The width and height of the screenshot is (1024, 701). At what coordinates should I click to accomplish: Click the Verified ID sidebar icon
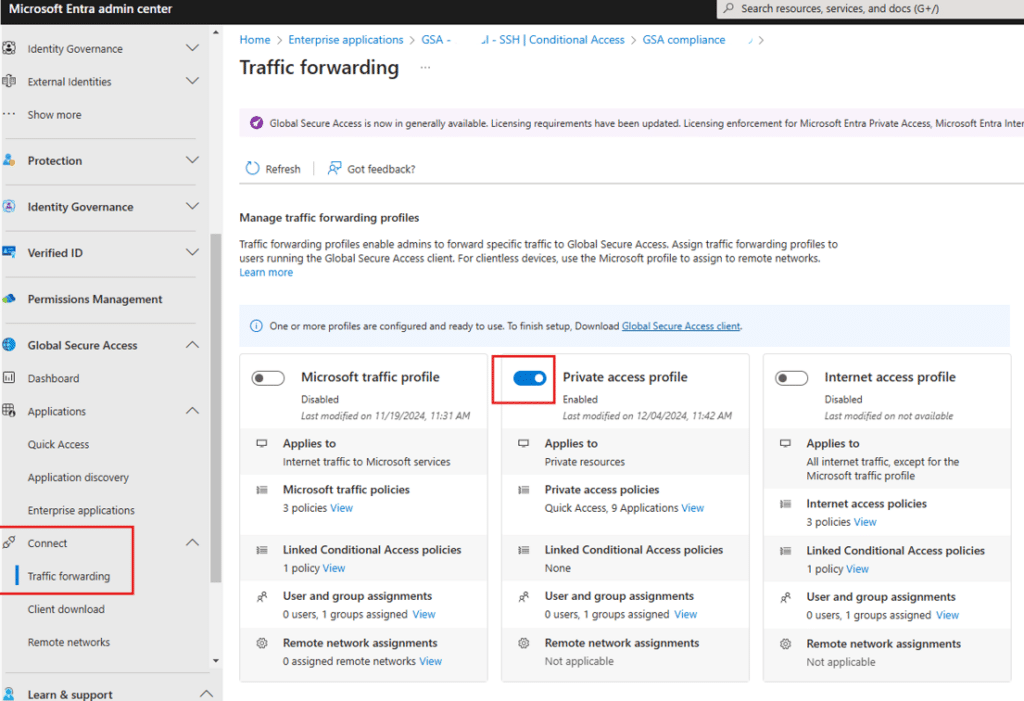9,253
